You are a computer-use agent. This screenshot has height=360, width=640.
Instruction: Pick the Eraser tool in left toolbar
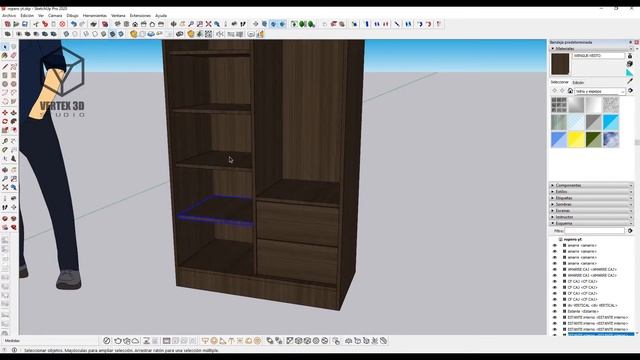pyautogui.click(x=13, y=56)
